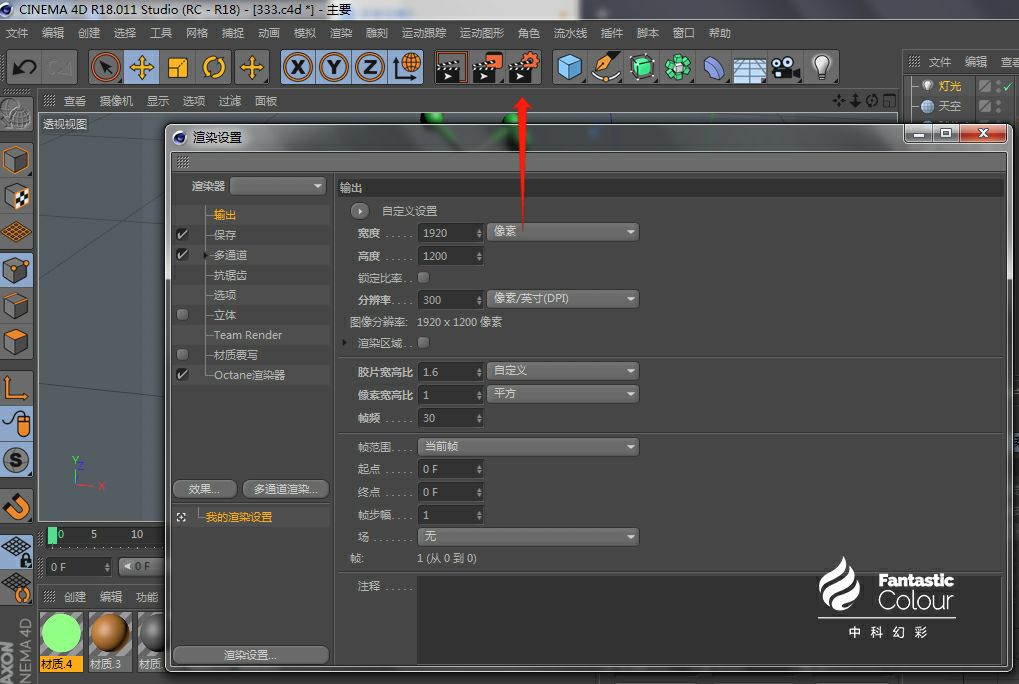
Task: Open the 渲染 menu
Action: (x=341, y=33)
